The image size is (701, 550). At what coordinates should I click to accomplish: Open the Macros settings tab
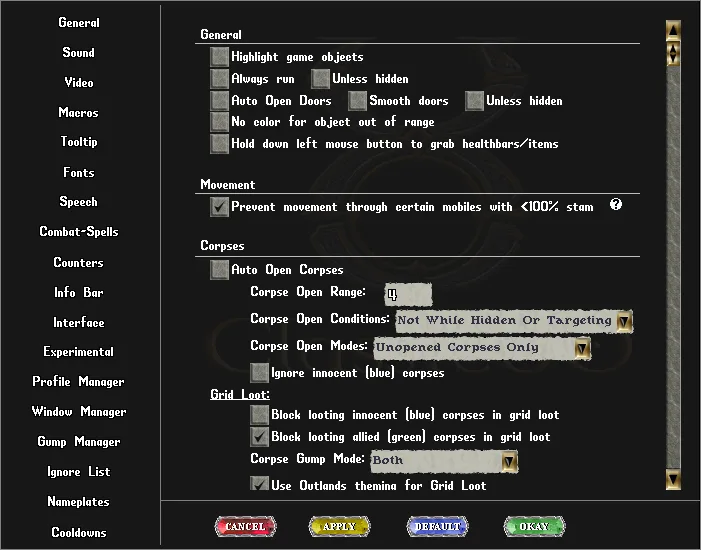[x=79, y=112]
